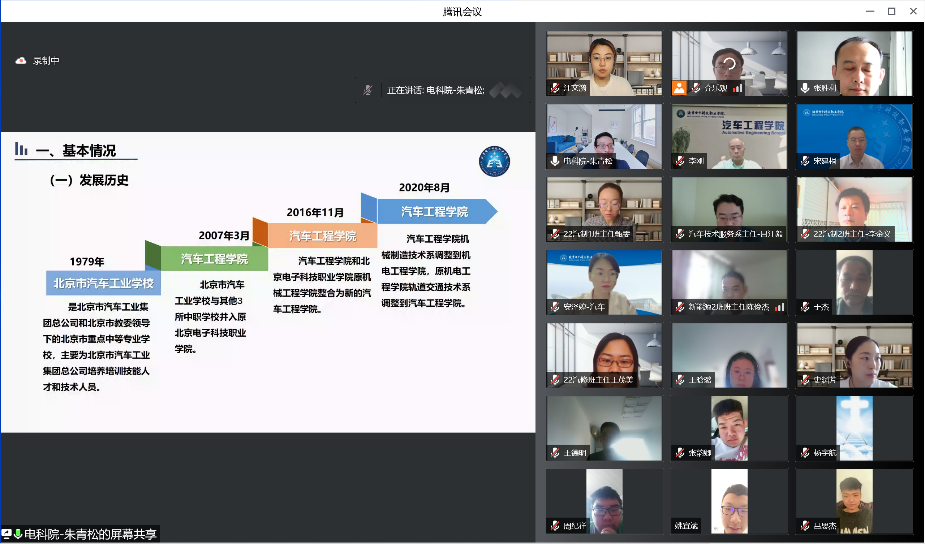Screen dimensions: 925x544
Task: Click the blue 北京市汽车工业学校 timeline banner
Action: click(104, 283)
